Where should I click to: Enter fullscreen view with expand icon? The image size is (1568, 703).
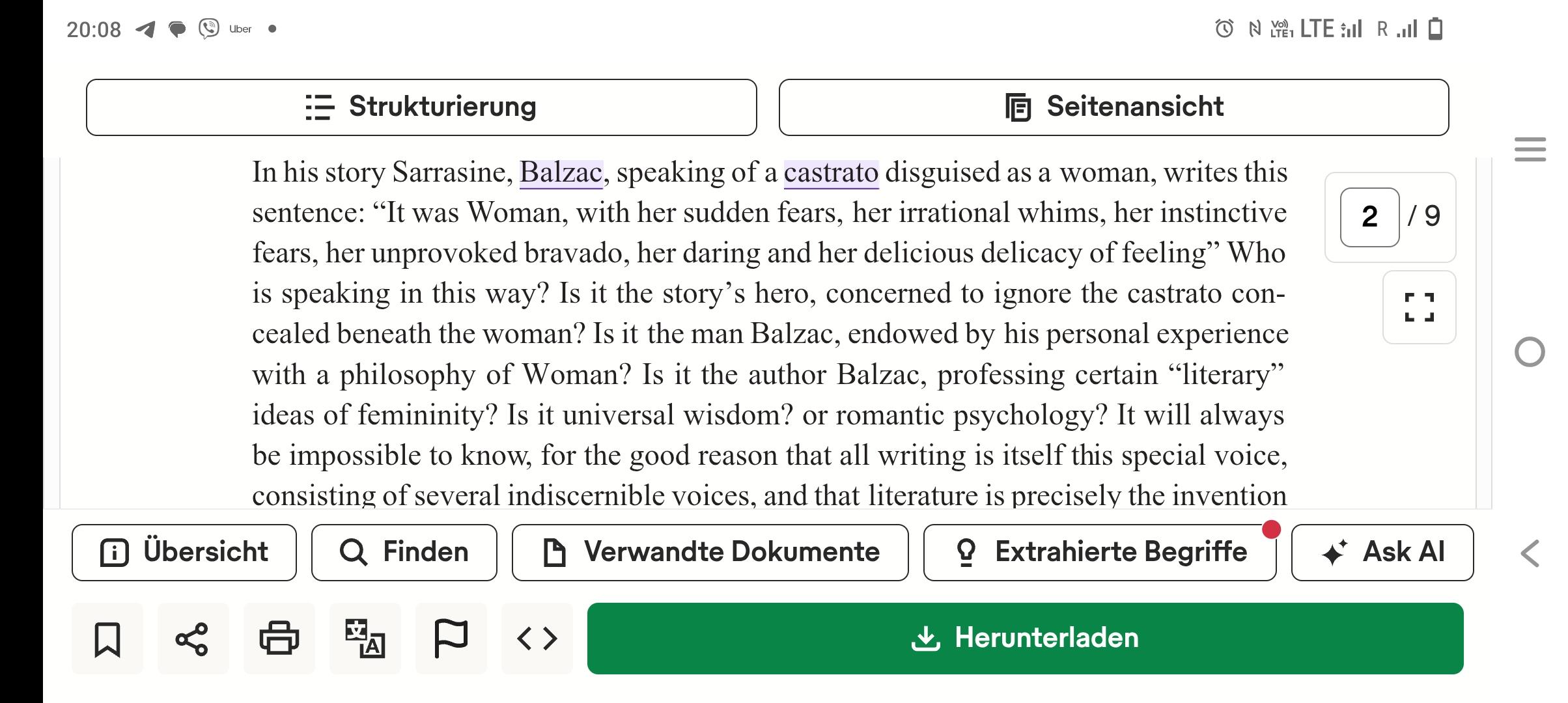1420,307
